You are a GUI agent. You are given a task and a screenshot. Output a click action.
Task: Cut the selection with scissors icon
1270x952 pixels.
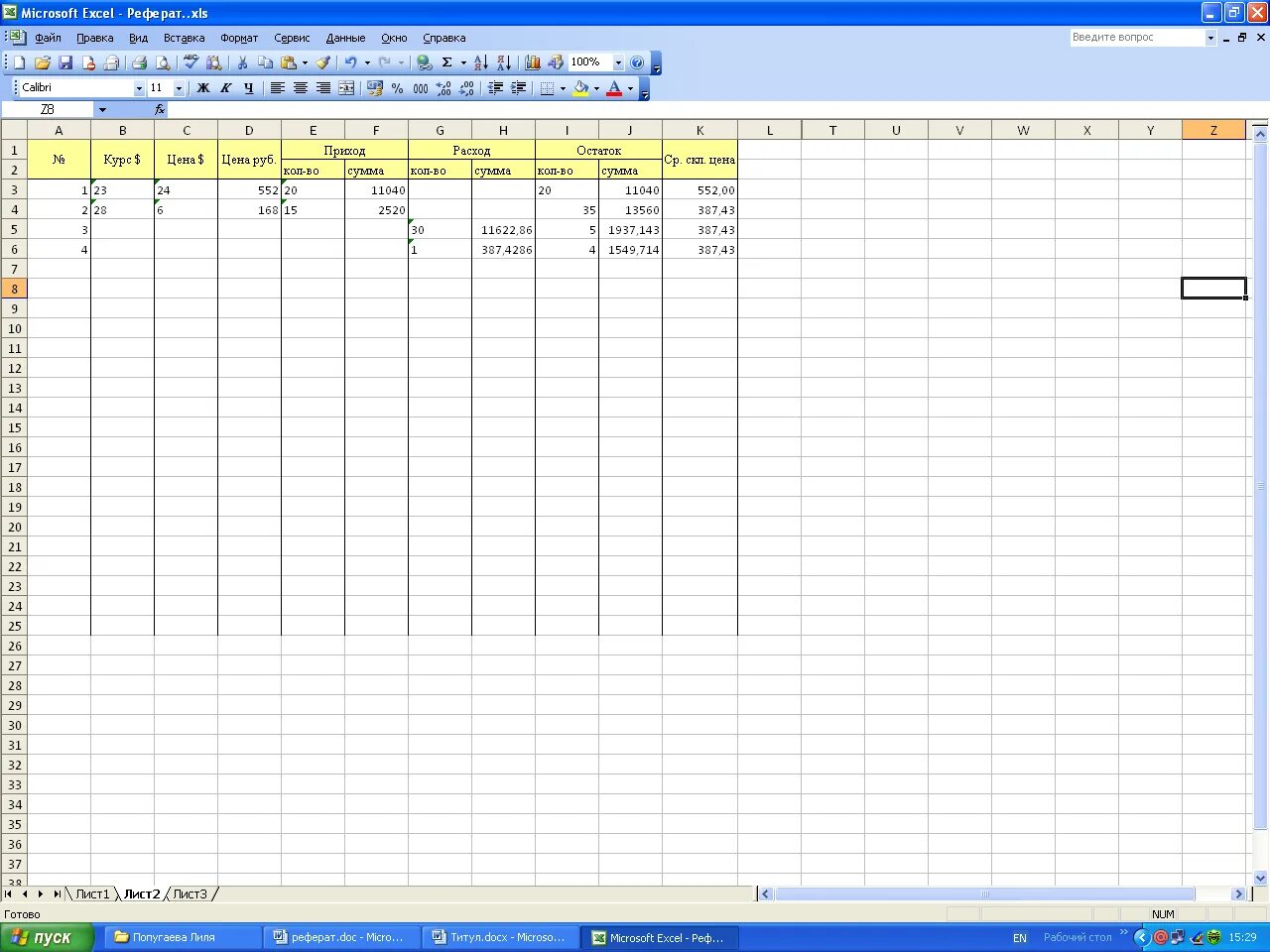[x=242, y=62]
